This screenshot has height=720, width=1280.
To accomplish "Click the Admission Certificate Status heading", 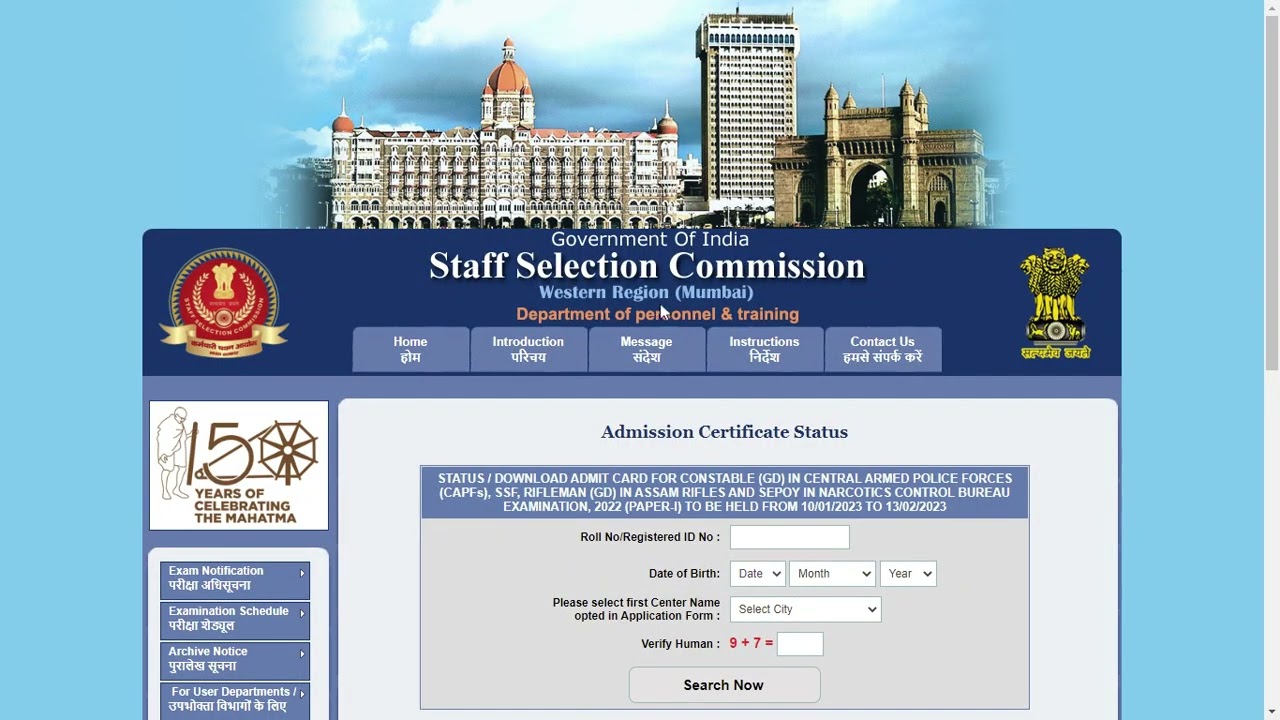I will tap(724, 432).
